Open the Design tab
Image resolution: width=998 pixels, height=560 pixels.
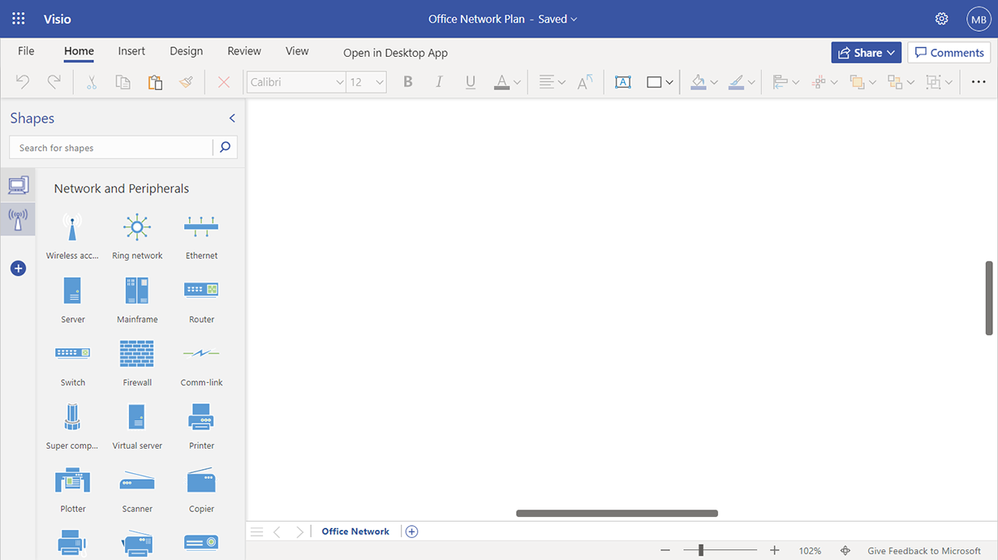pyautogui.click(x=186, y=51)
